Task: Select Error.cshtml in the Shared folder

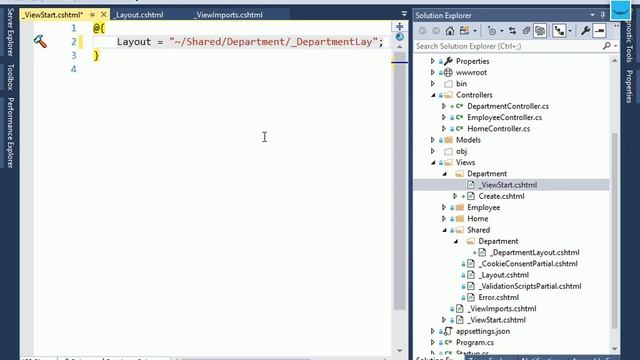Action: pos(498,298)
